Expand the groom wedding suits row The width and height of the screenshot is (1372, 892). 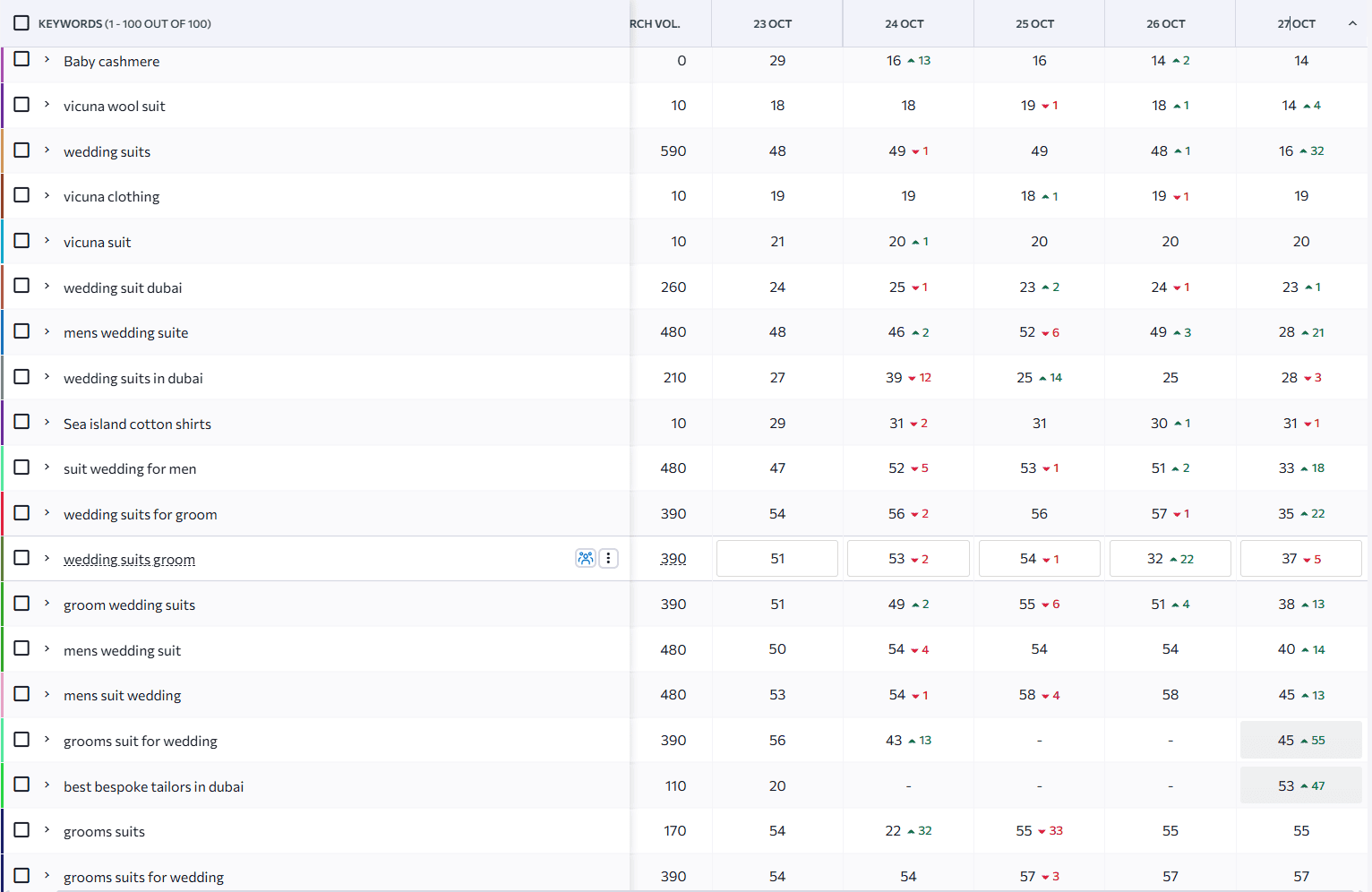click(x=47, y=603)
